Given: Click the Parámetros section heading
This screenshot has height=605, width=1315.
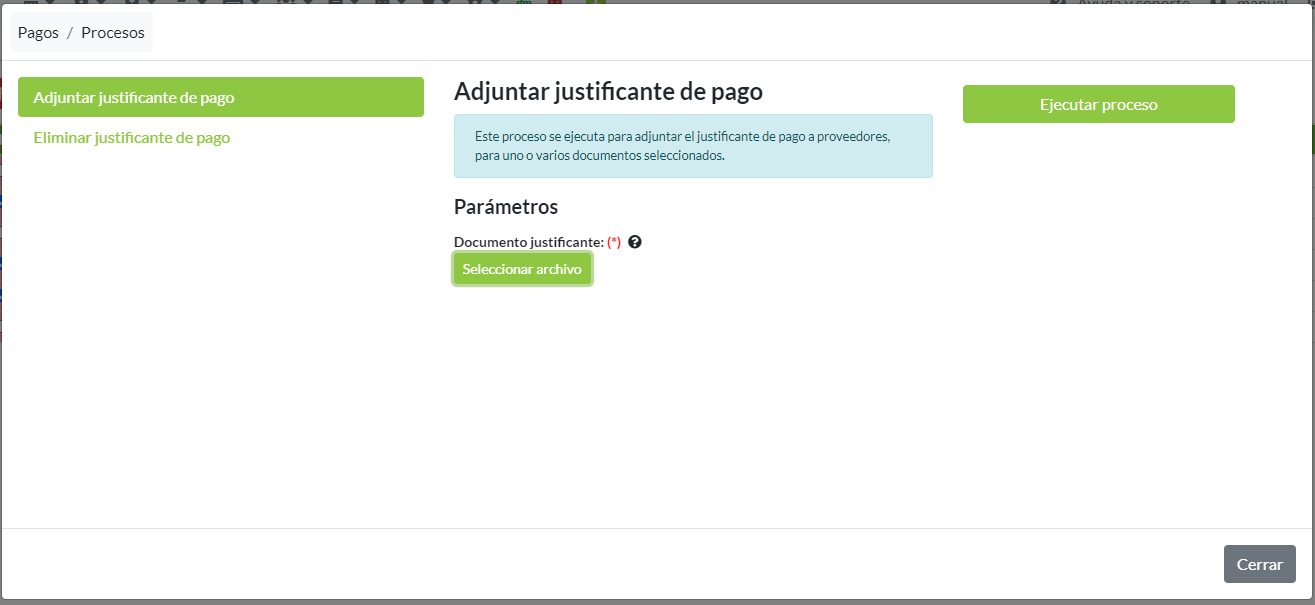Looking at the screenshot, I should [x=505, y=207].
